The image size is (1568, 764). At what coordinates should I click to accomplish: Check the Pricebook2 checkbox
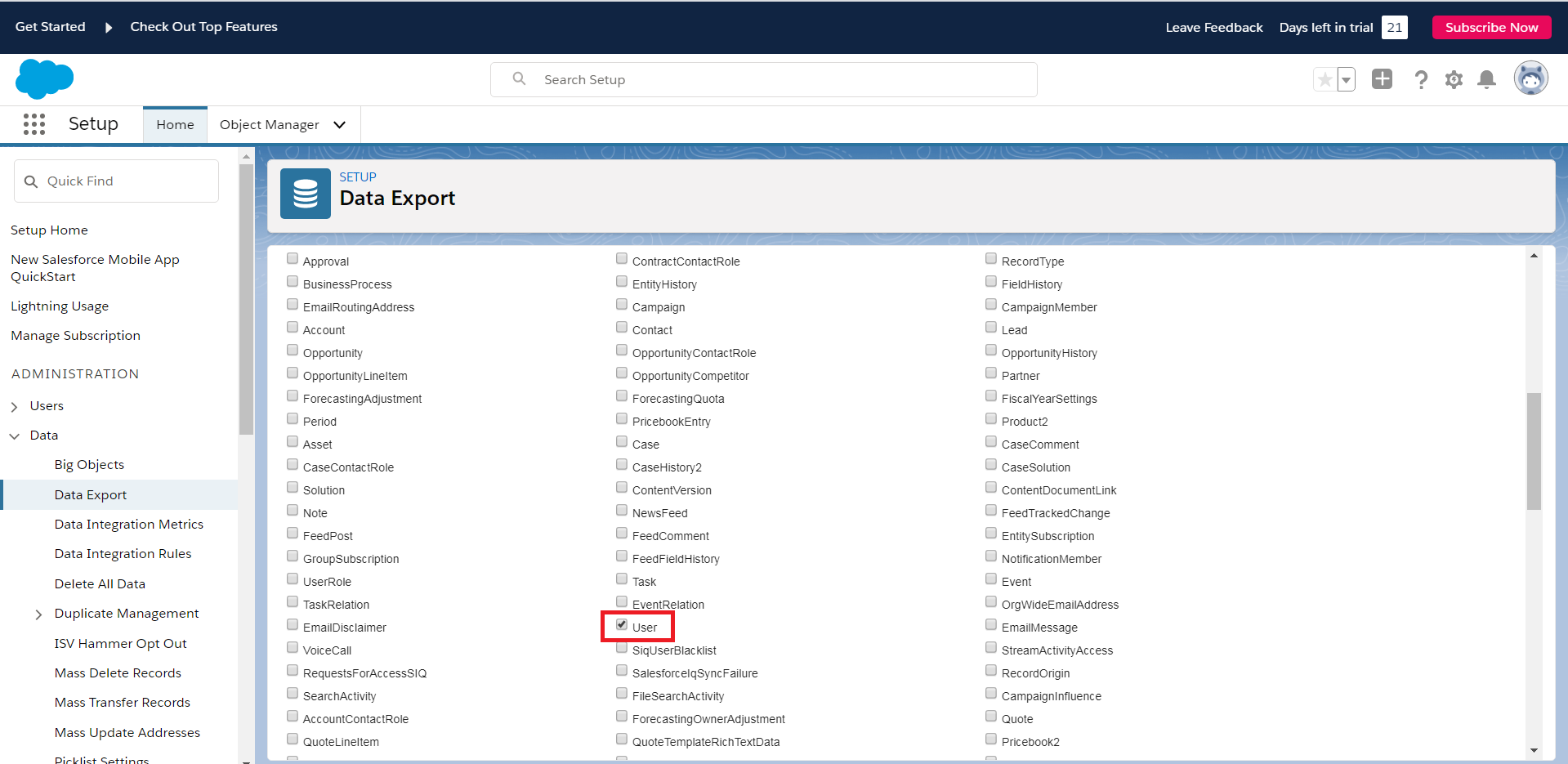pos(991,739)
